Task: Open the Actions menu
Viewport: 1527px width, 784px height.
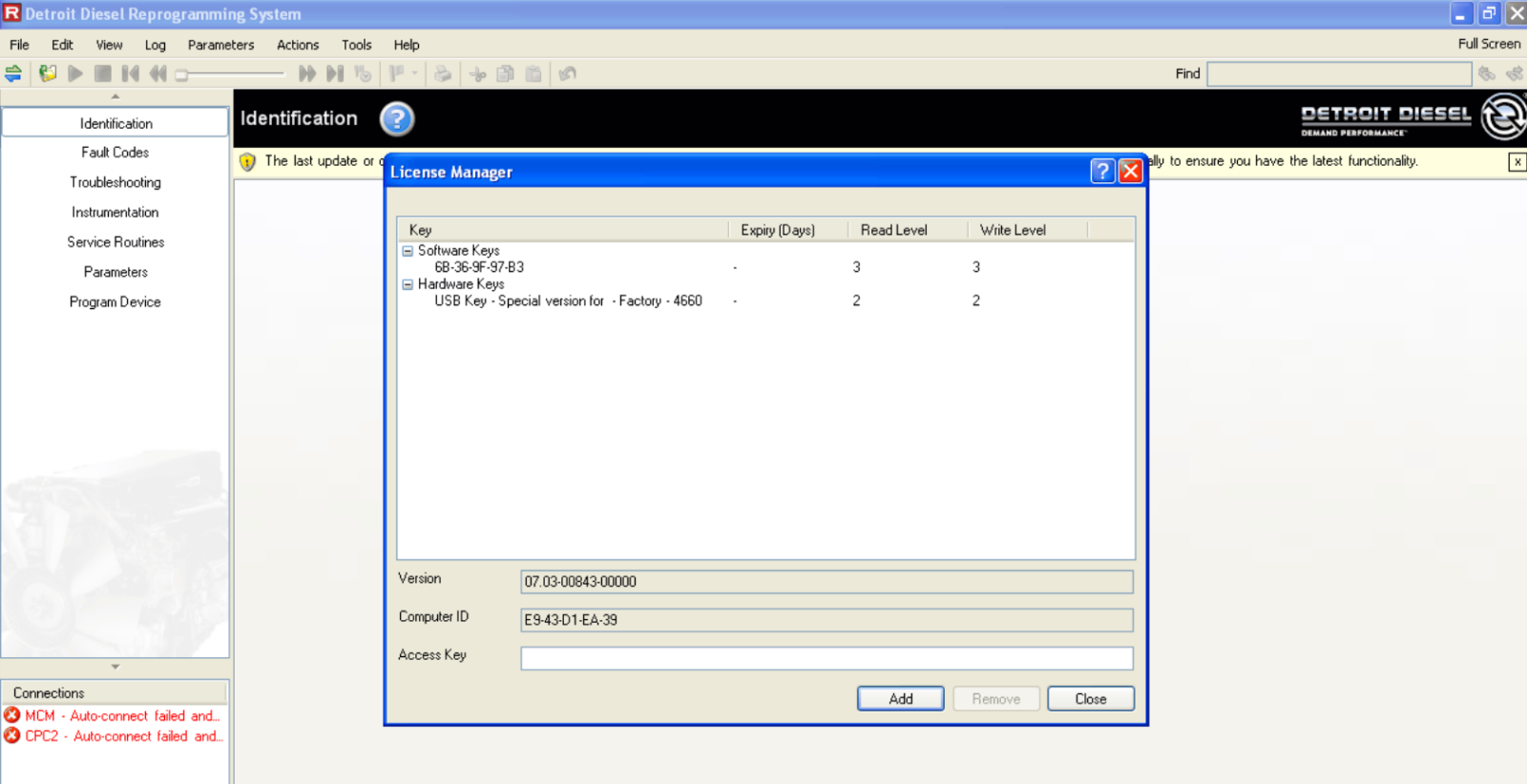Action: pos(298,45)
